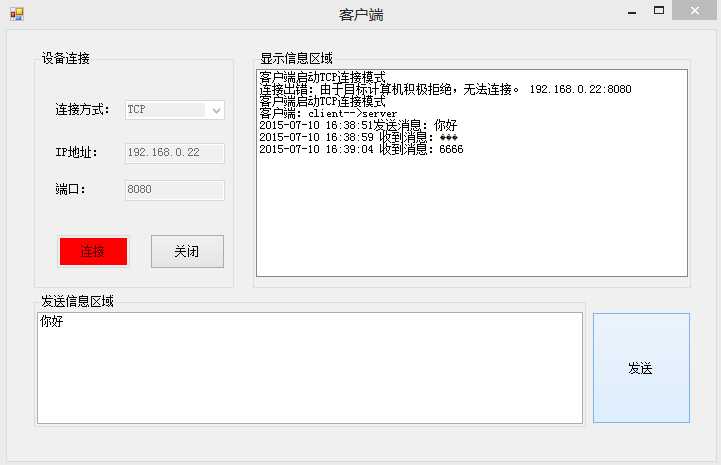The height and width of the screenshot is (465, 721).
Task: Click the 设备连接 group title
Action: click(x=65, y=58)
